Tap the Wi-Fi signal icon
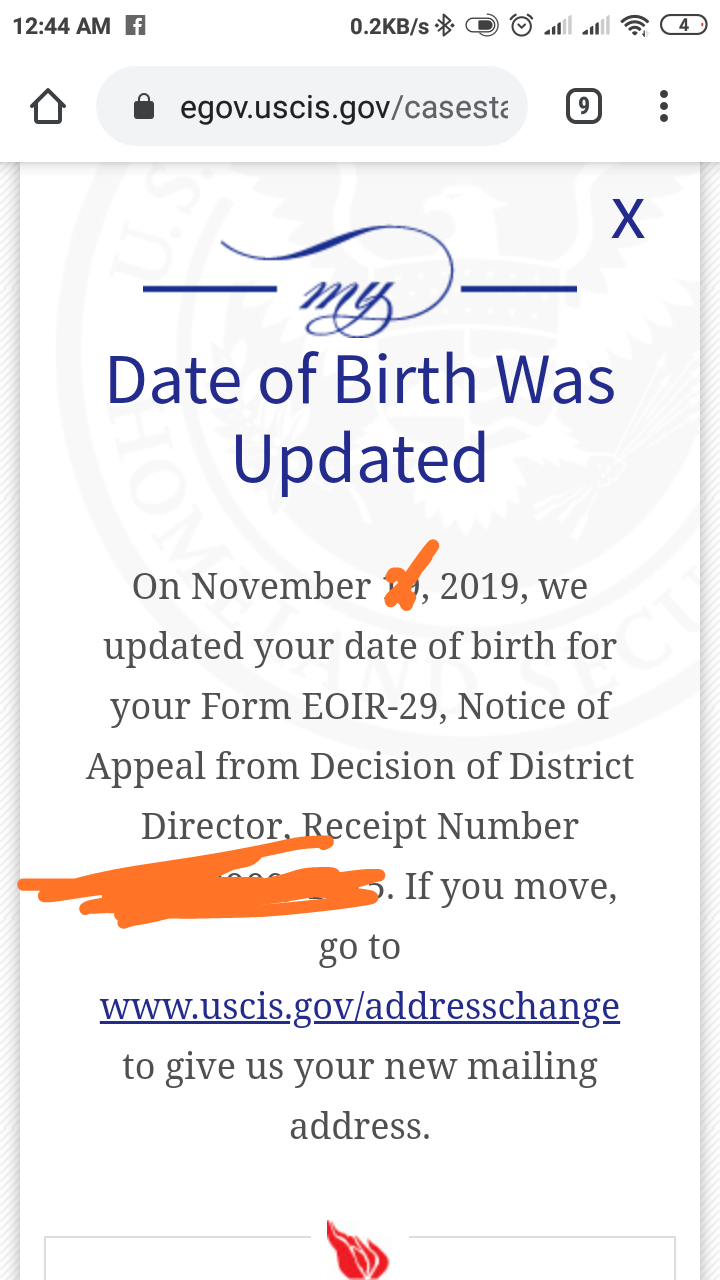Screen dimensions: 720x1280 coord(635,27)
